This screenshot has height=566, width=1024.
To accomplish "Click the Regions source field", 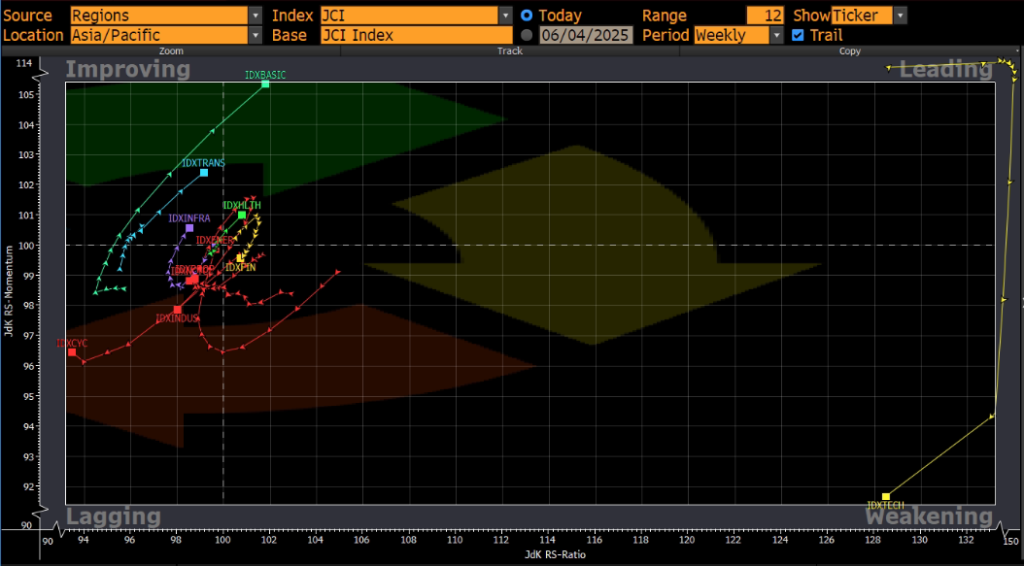I will point(159,16).
